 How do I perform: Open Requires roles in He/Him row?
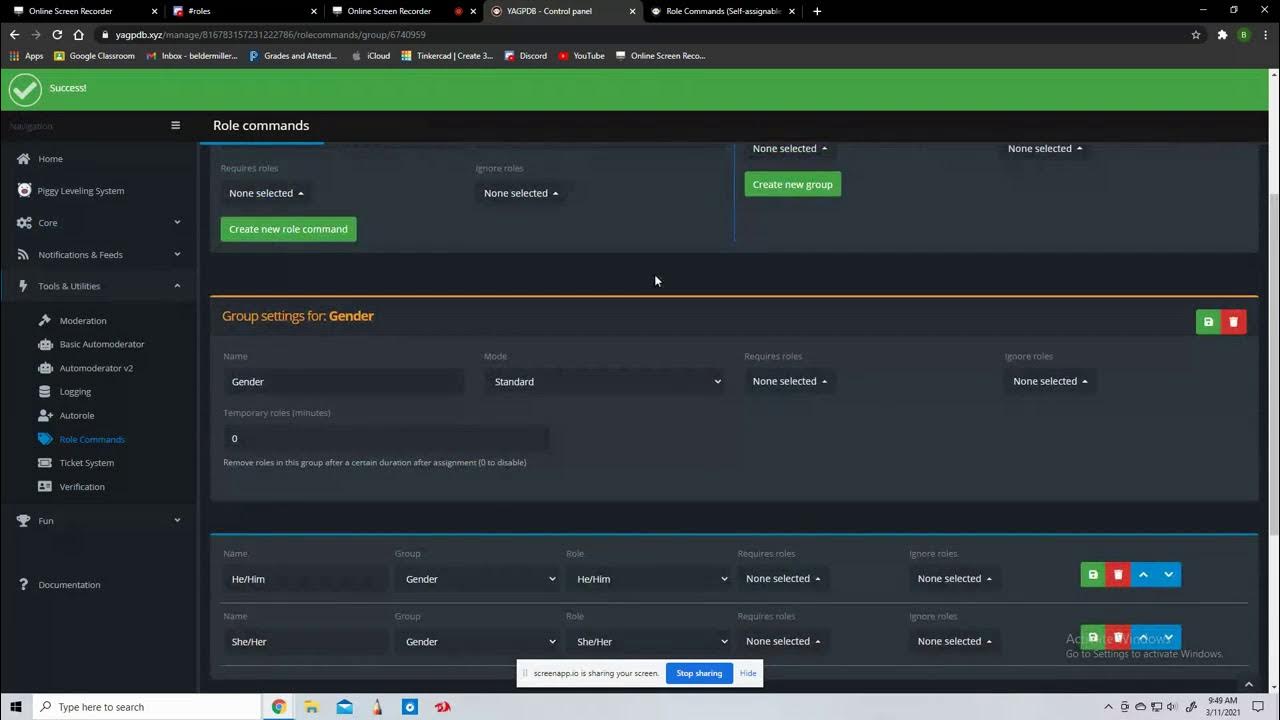point(783,579)
